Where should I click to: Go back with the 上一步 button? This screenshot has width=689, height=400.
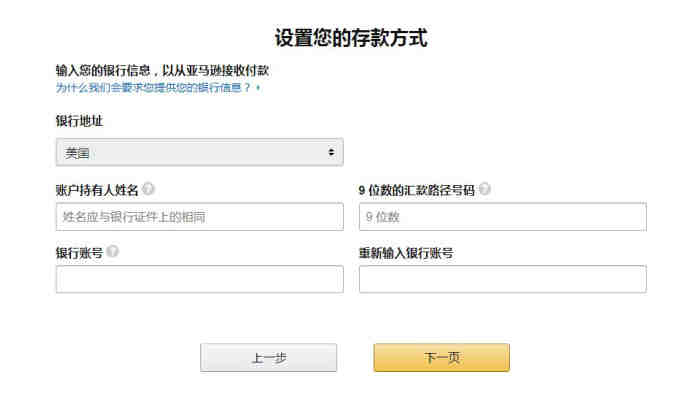tap(268, 358)
